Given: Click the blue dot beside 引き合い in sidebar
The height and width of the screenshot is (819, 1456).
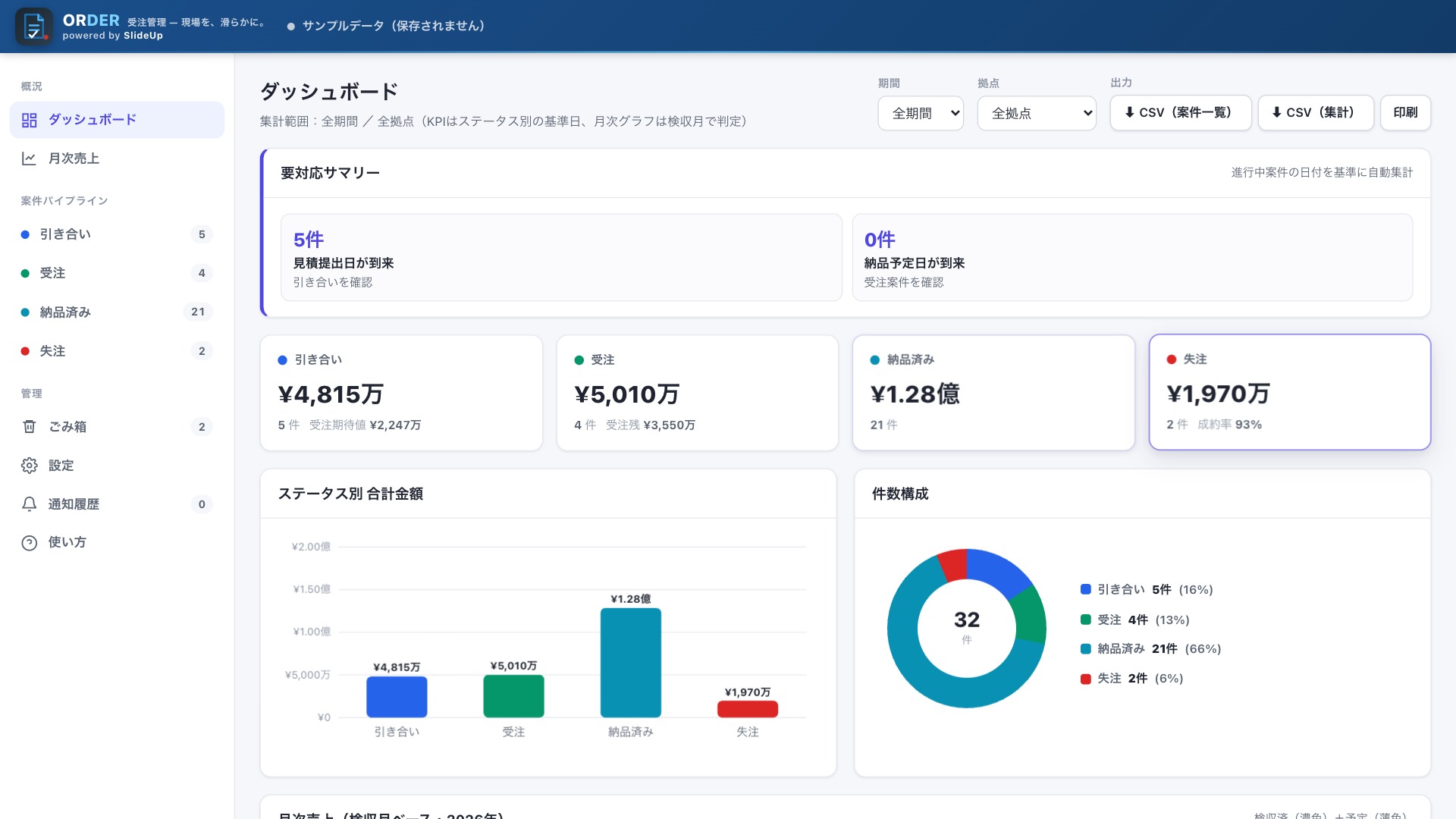Looking at the screenshot, I should tap(25, 234).
